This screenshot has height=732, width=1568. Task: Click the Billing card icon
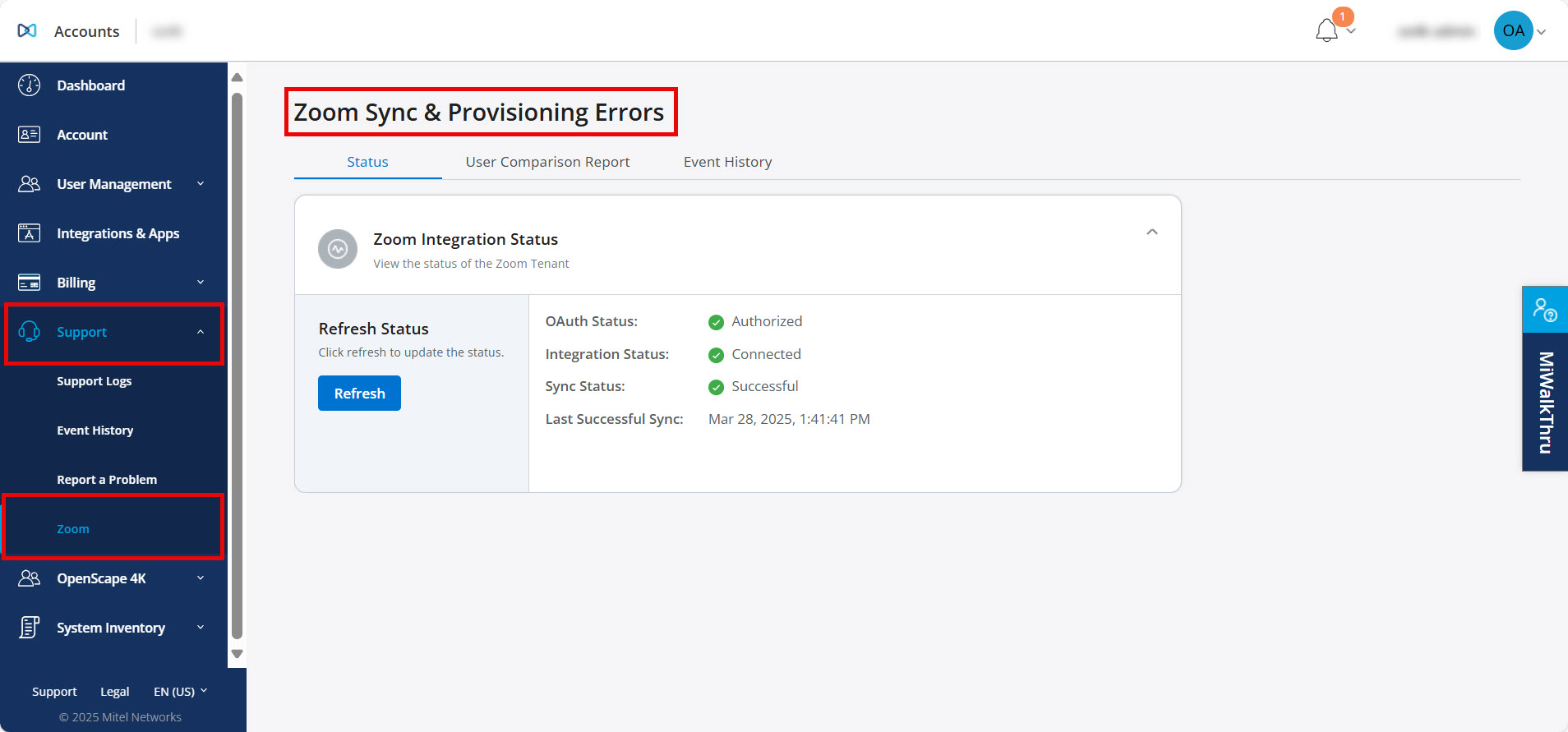pos(30,283)
